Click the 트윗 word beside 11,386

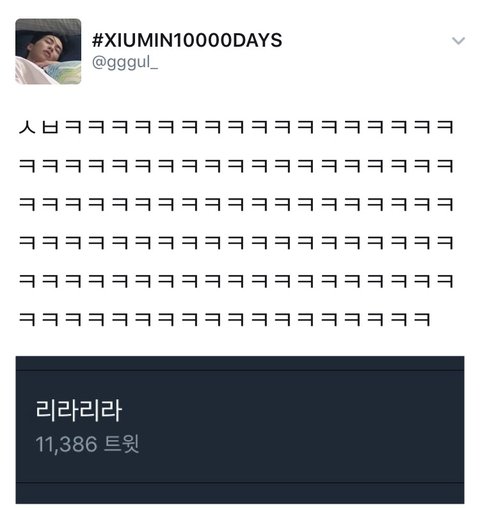122,444
